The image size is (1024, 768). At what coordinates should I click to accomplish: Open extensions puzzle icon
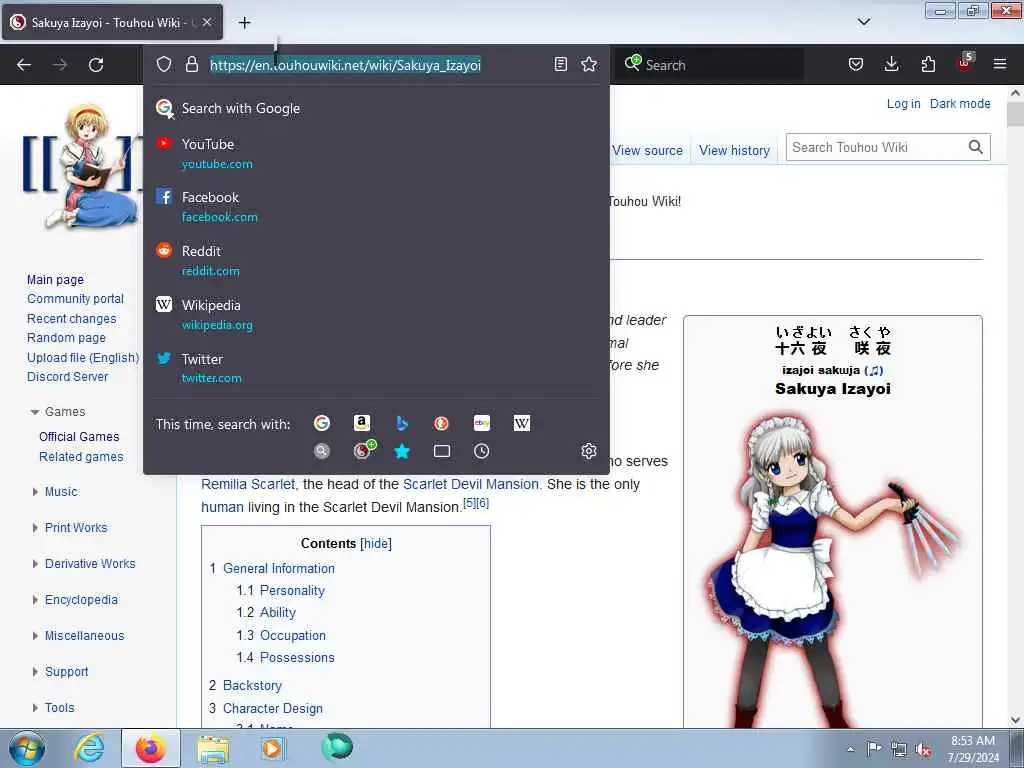coord(928,64)
